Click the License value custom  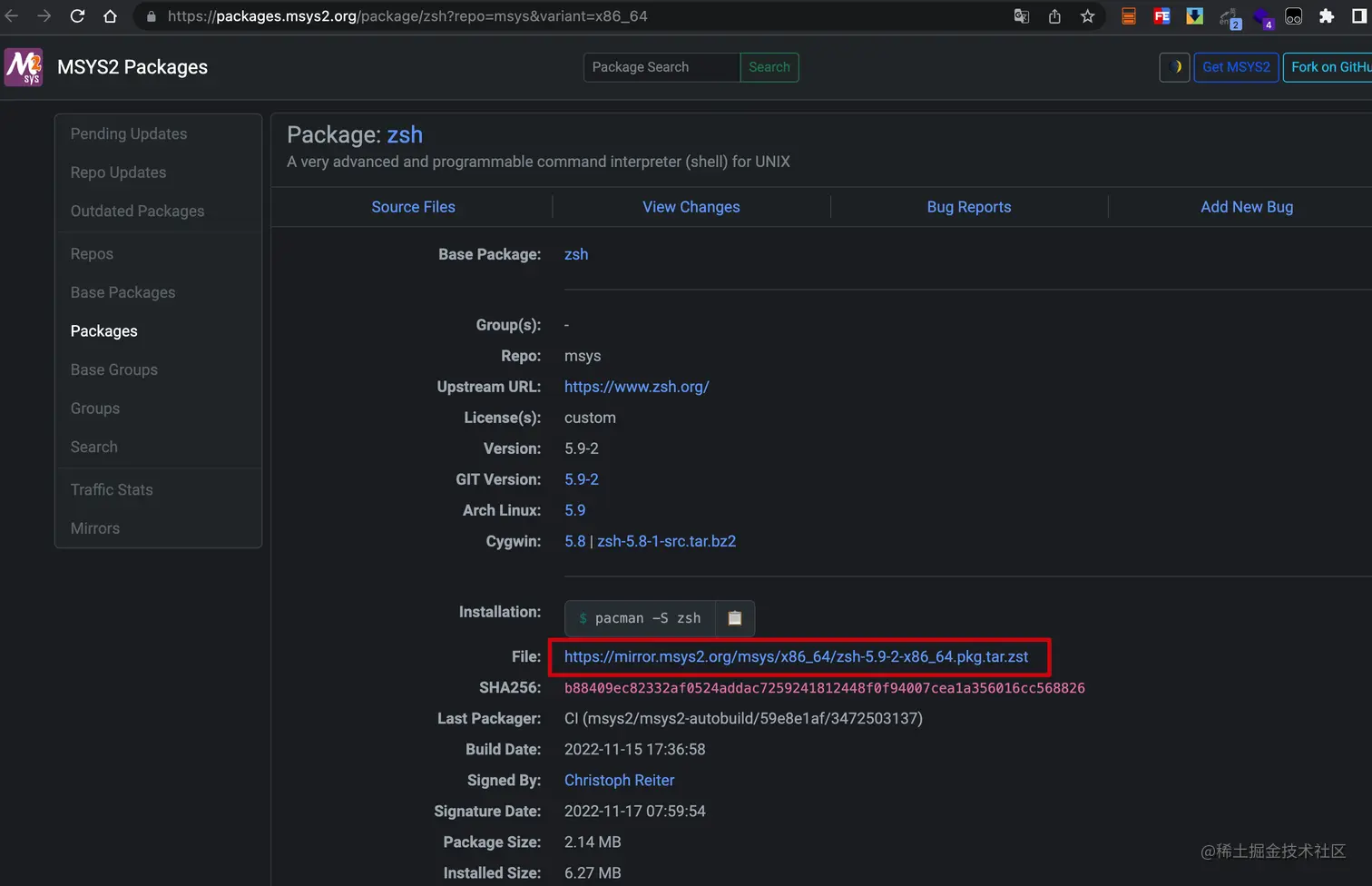pyautogui.click(x=590, y=418)
